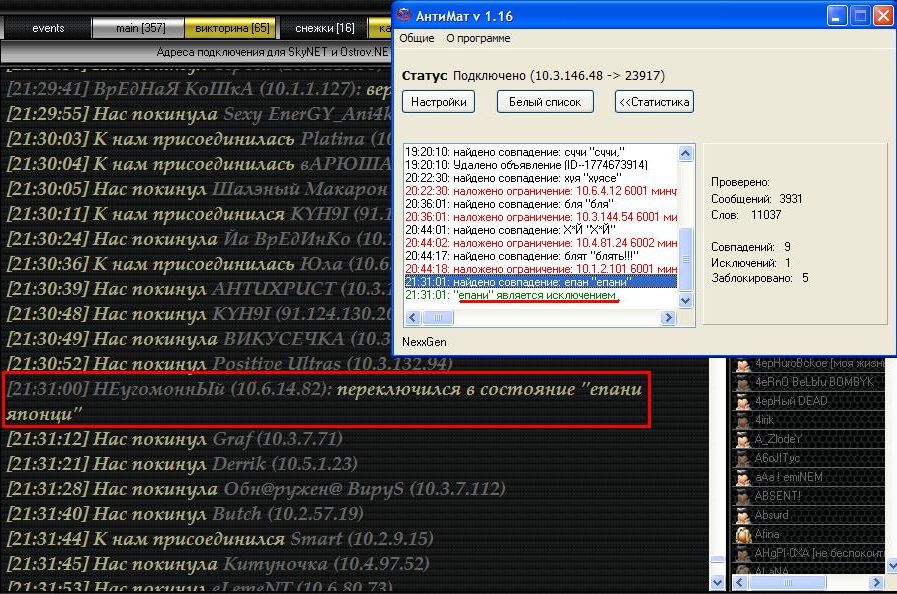Click the AntiMat icon in the title bar
Viewport: 897px width, 594px height.
405,16
